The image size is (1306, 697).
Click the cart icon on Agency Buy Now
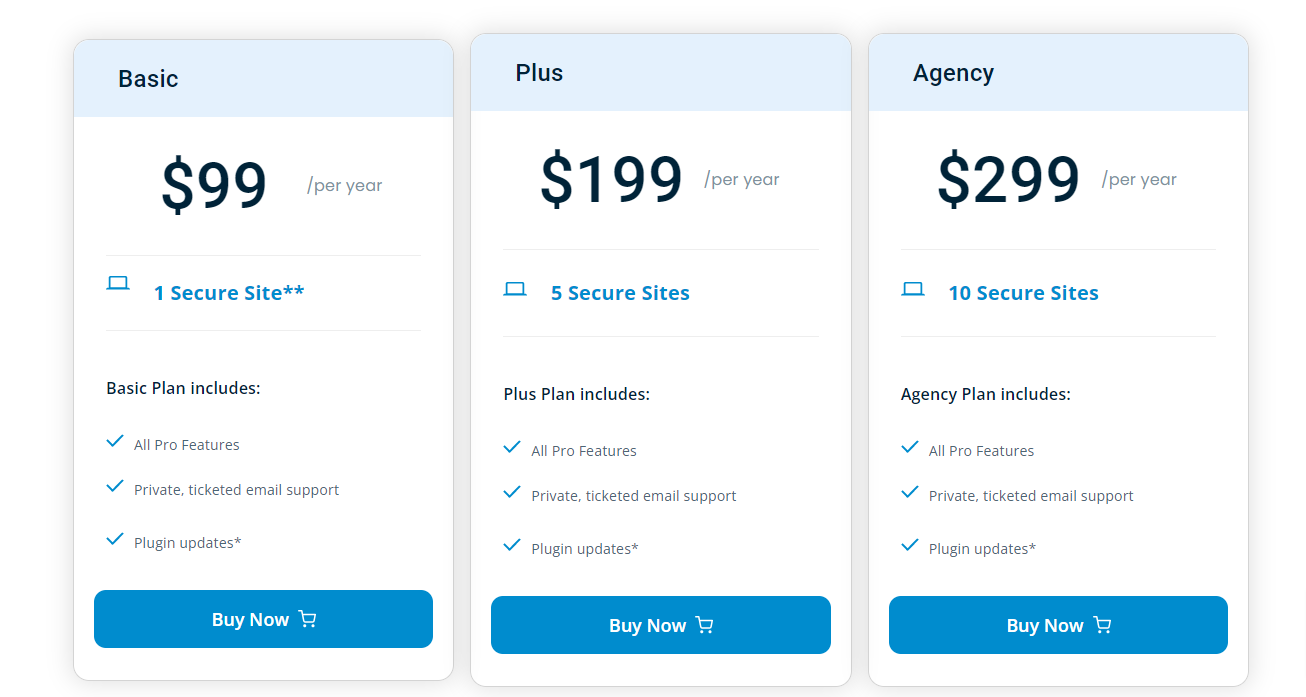[x=1102, y=625]
